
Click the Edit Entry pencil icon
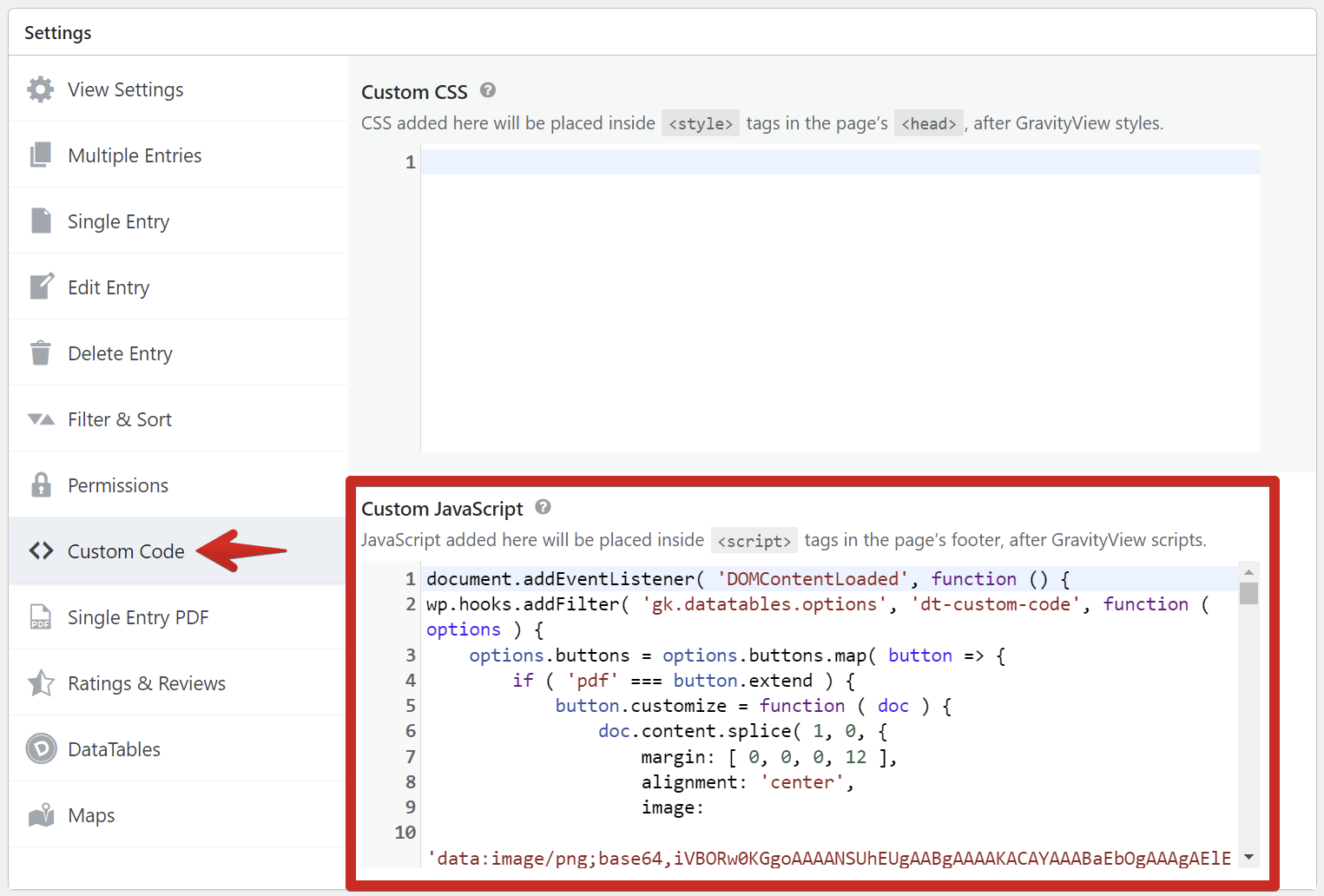tap(41, 287)
